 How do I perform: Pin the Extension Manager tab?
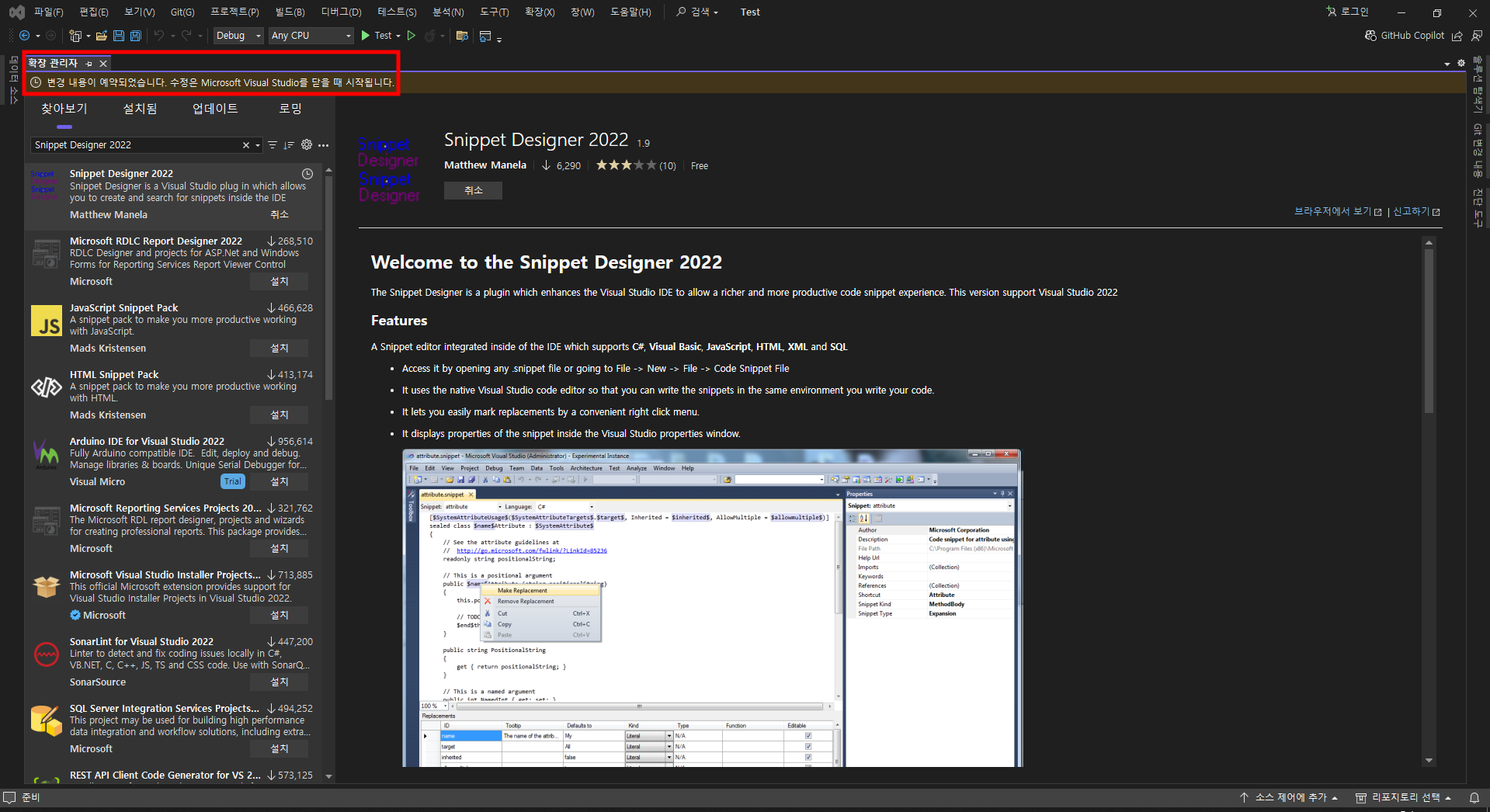(89, 64)
